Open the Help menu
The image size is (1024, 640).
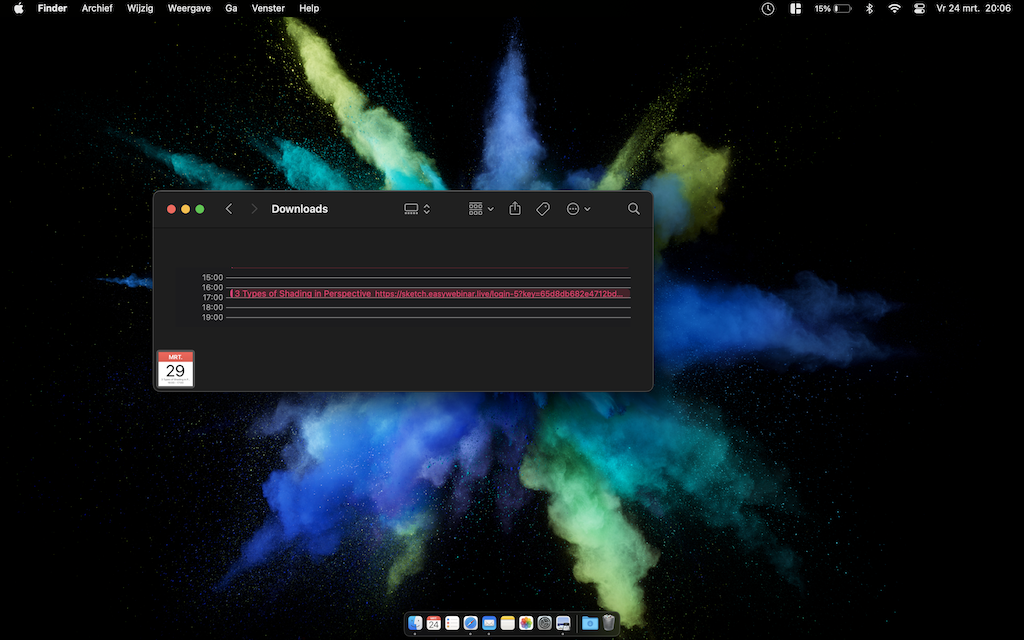click(x=309, y=8)
